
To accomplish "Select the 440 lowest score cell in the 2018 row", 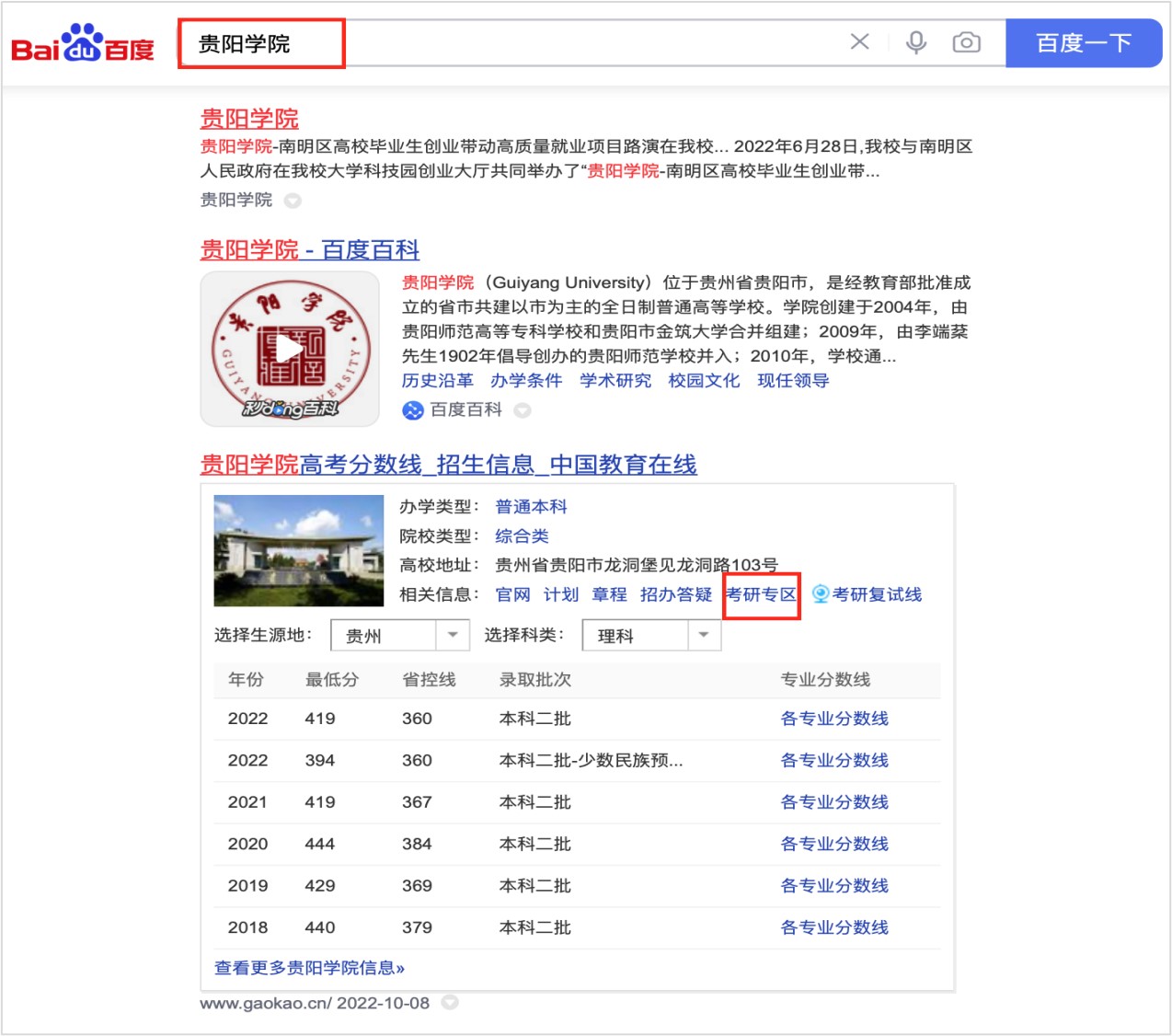I will pyautogui.click(x=320, y=927).
